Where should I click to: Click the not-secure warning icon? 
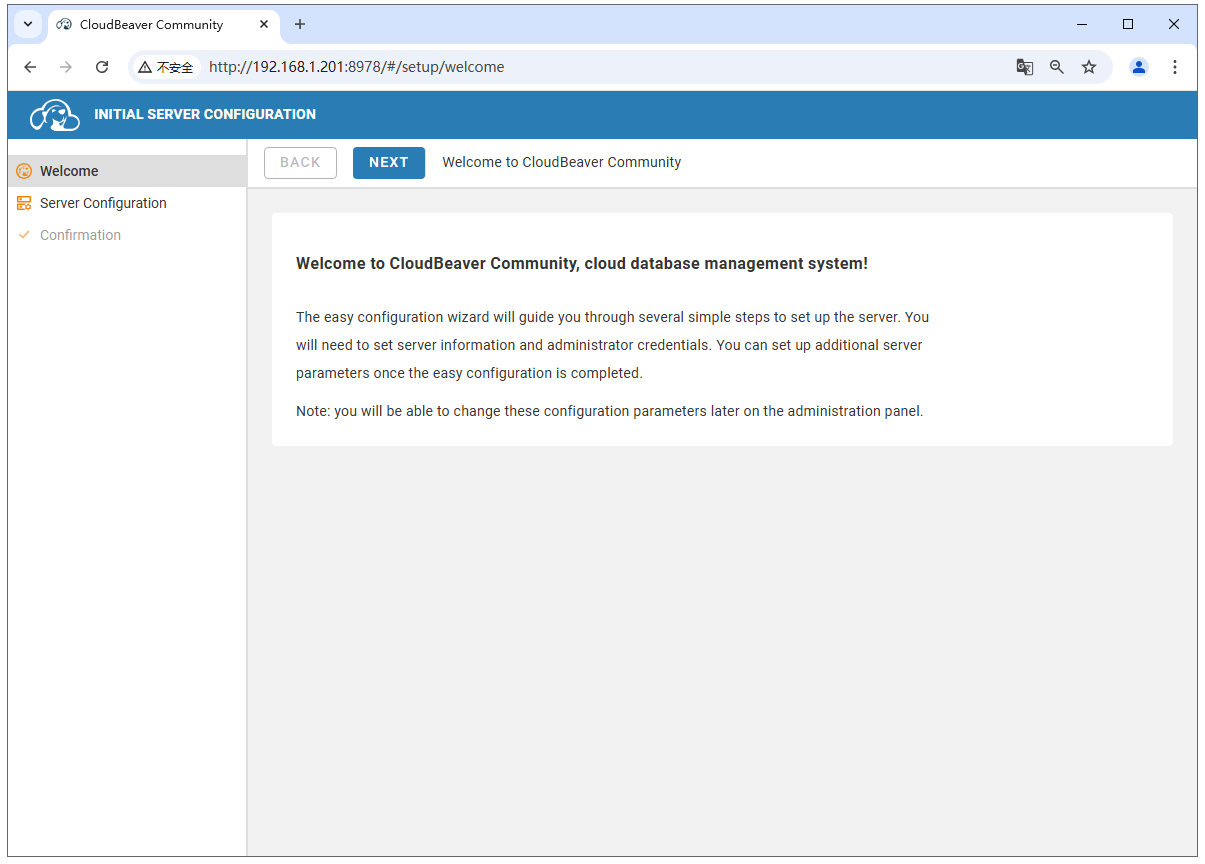pos(145,67)
